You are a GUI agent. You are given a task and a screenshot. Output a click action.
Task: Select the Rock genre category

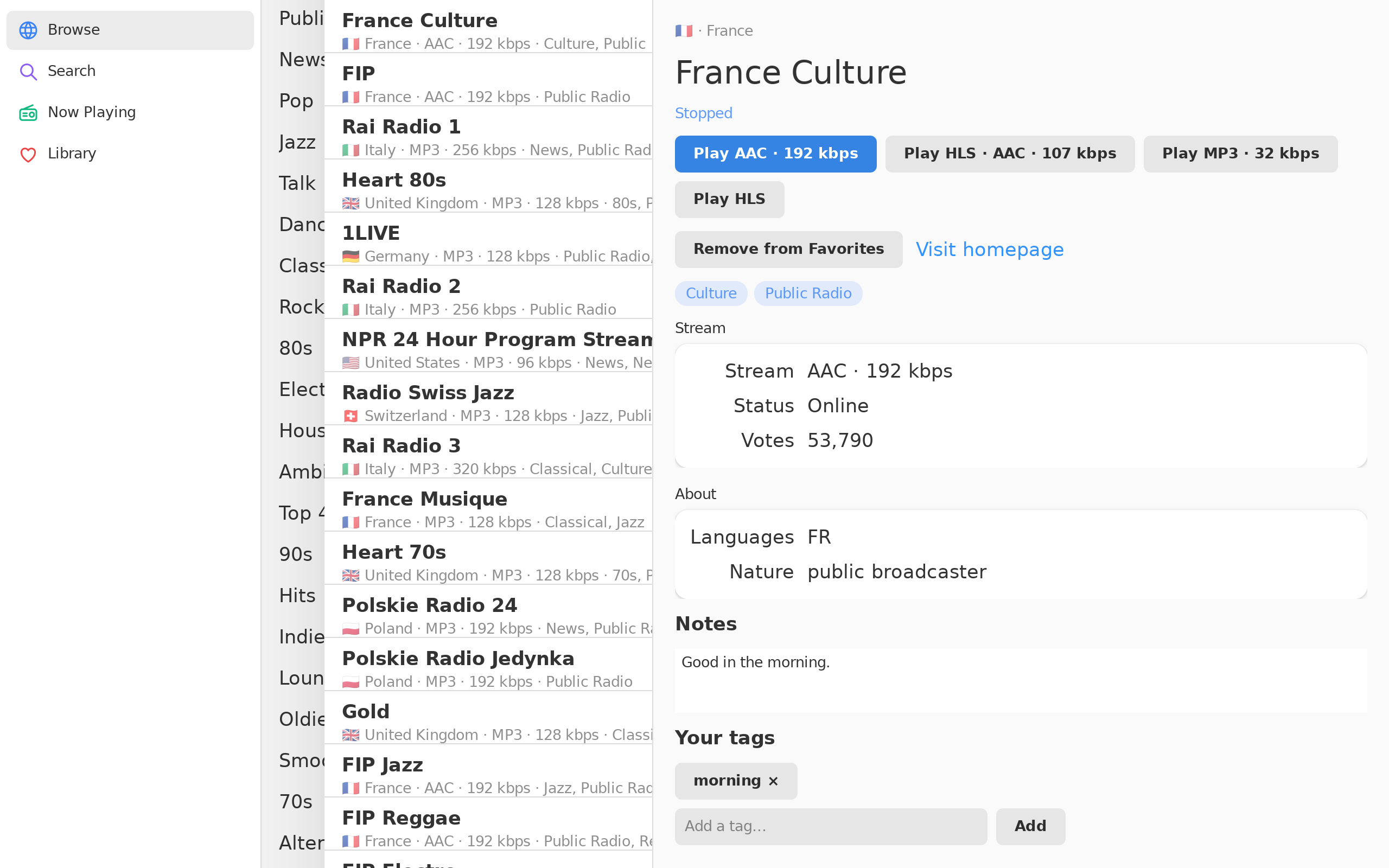(x=301, y=307)
